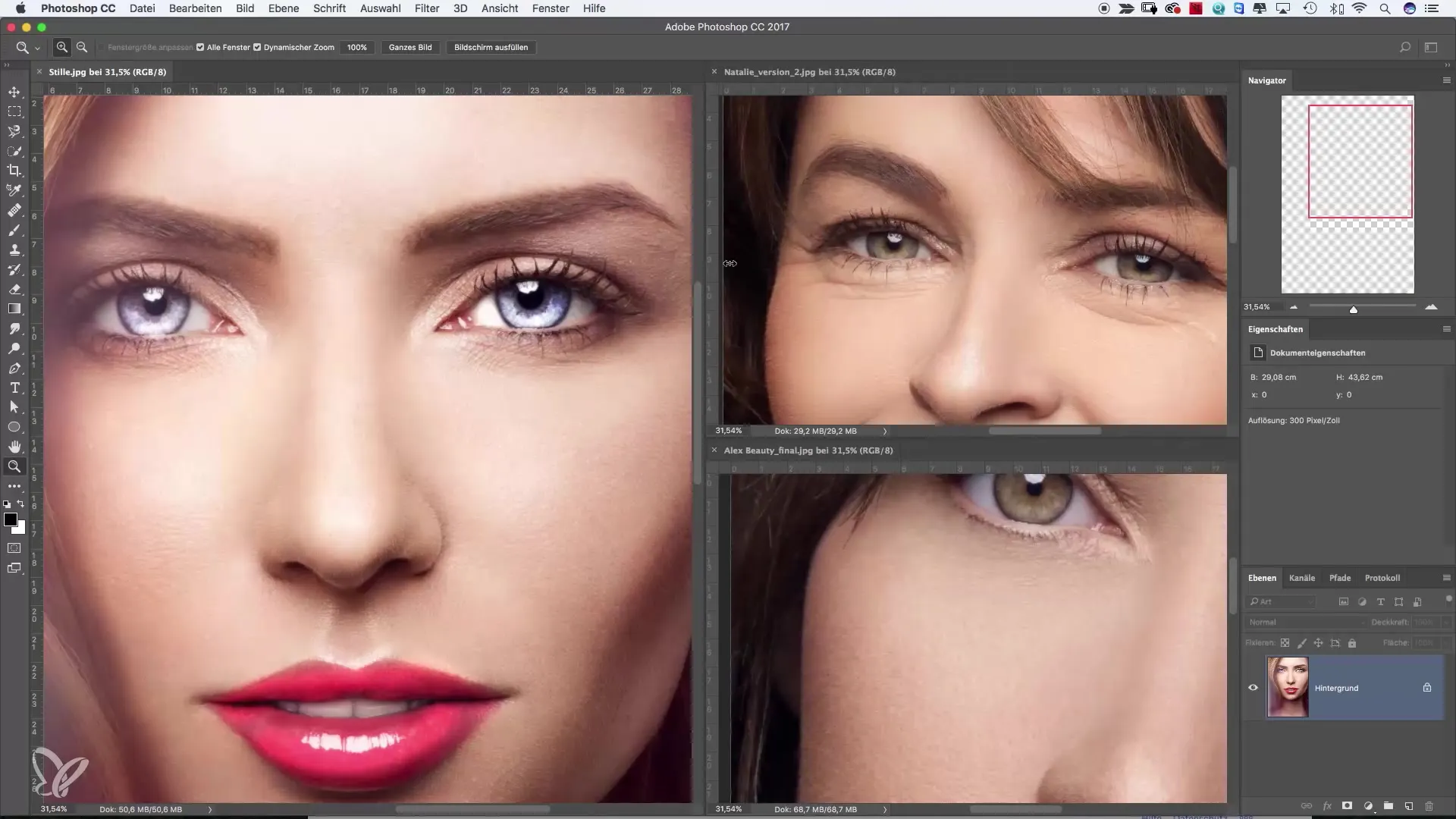1456x819 pixels.
Task: Add layer mask in Ebenen panel
Action: [1348, 806]
